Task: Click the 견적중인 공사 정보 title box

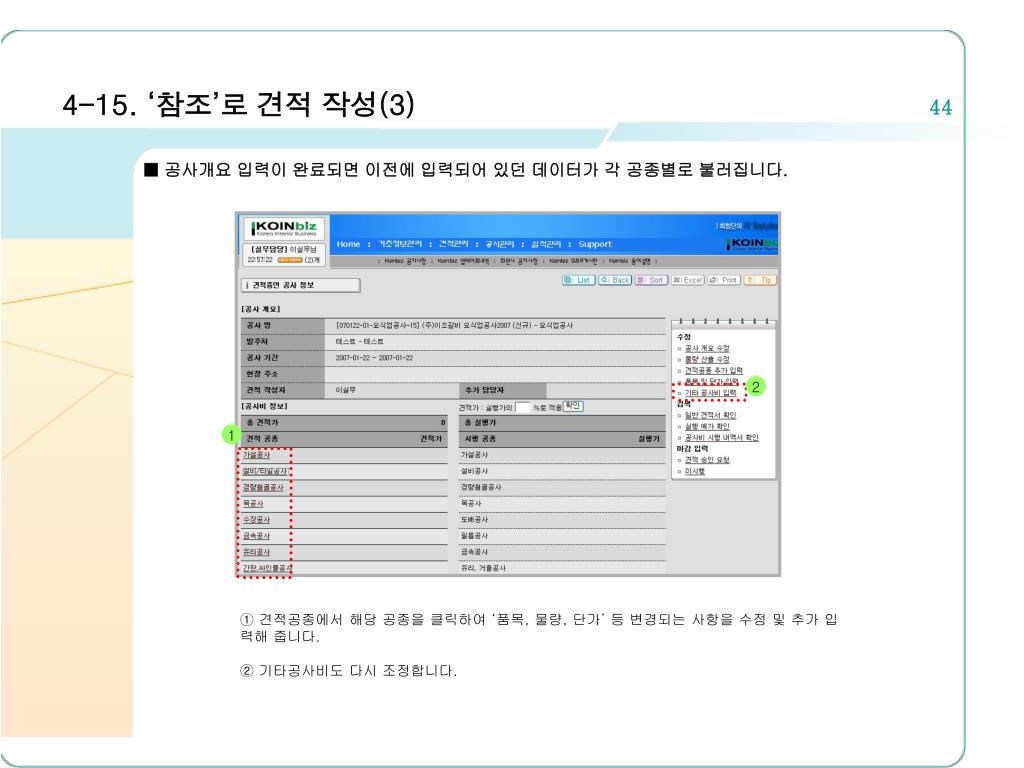Action: point(300,285)
